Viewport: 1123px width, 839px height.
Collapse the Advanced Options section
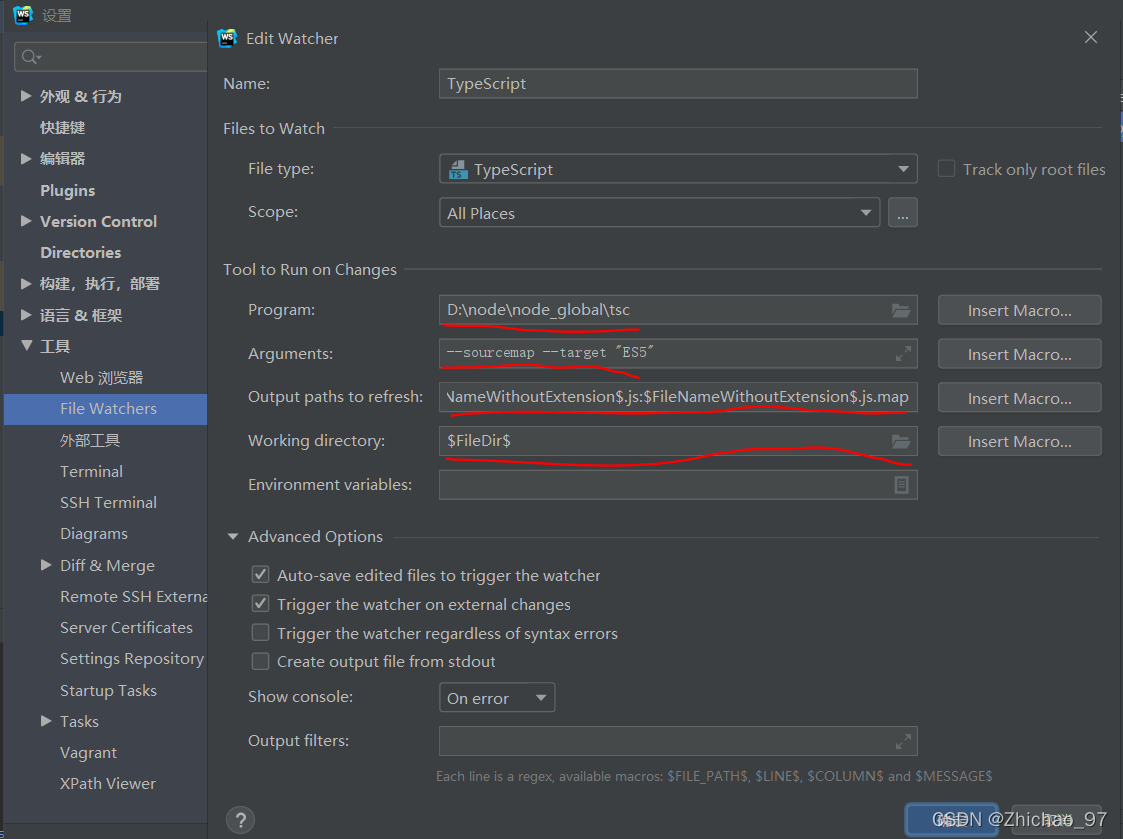[x=232, y=536]
